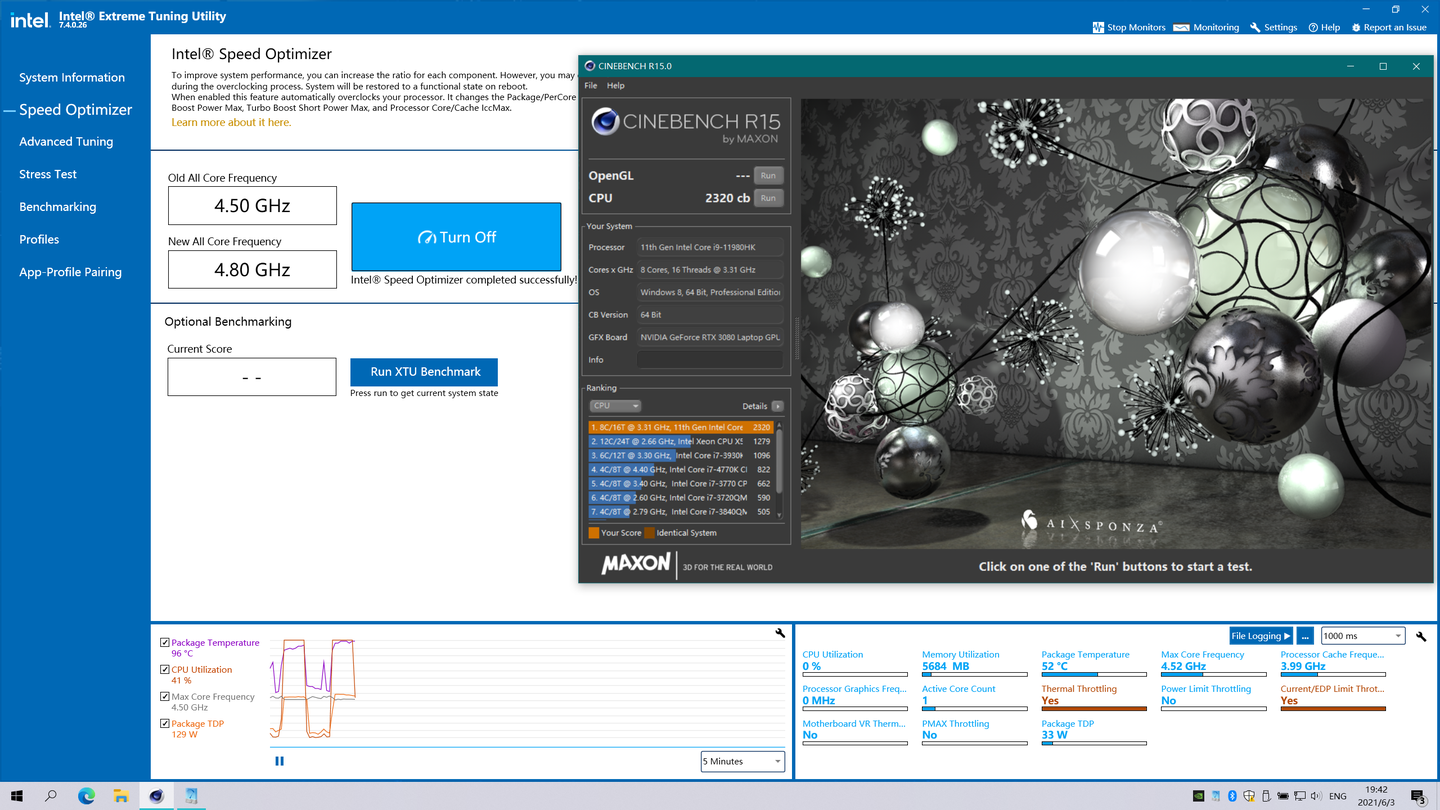Click the Stop Monitors icon

(1098, 27)
